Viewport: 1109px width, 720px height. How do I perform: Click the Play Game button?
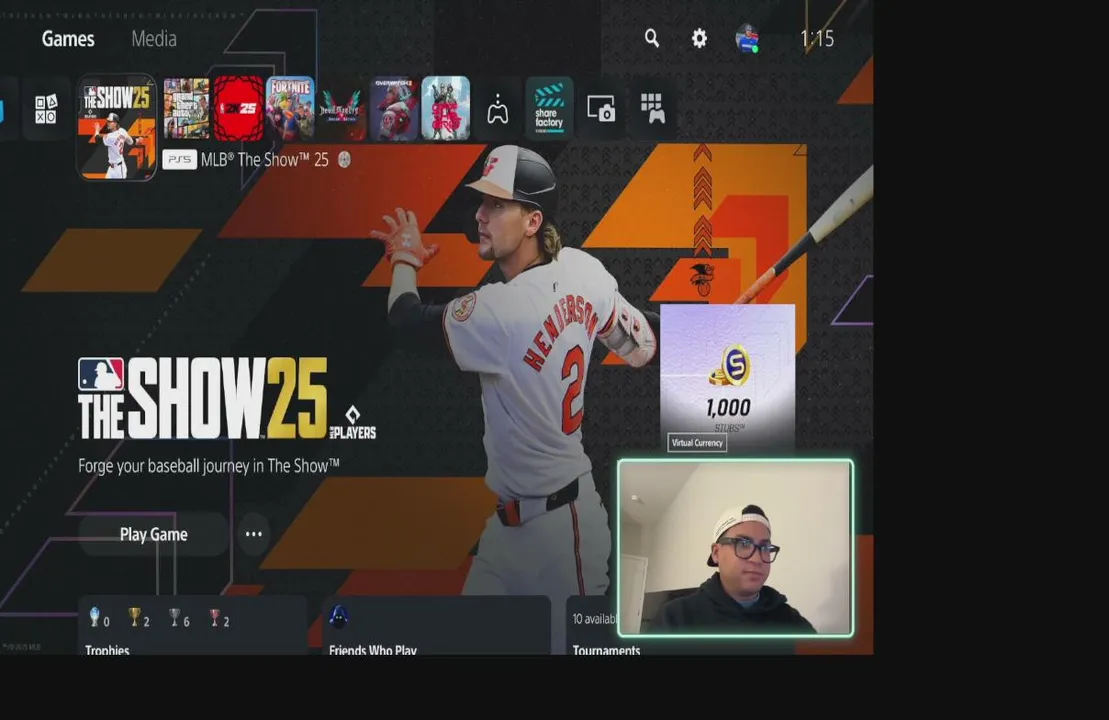(153, 534)
